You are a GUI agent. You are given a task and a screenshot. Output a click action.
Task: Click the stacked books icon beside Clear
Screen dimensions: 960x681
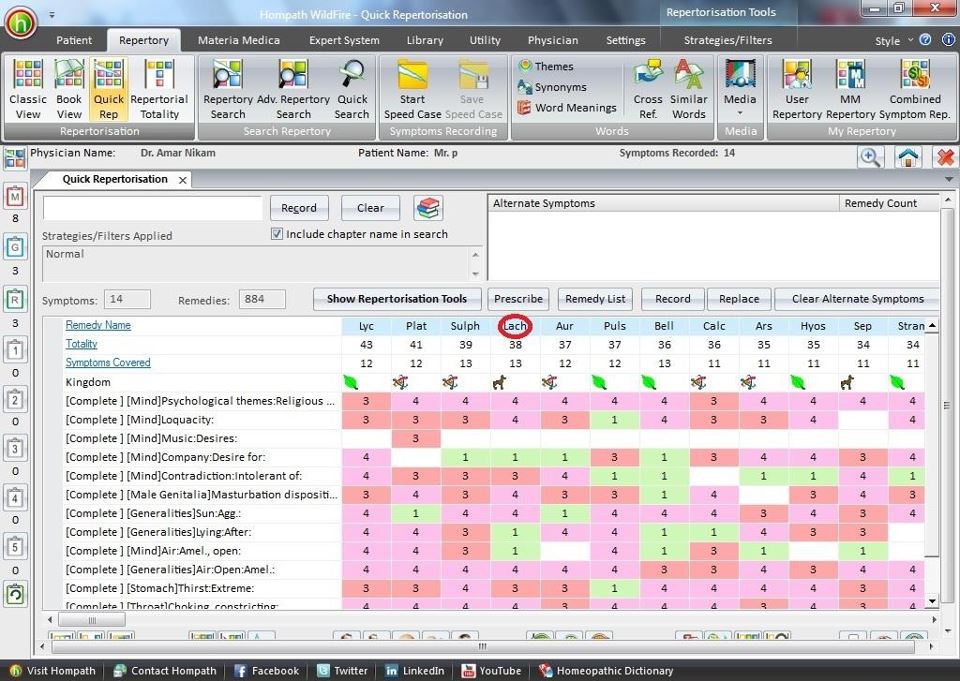[428, 208]
